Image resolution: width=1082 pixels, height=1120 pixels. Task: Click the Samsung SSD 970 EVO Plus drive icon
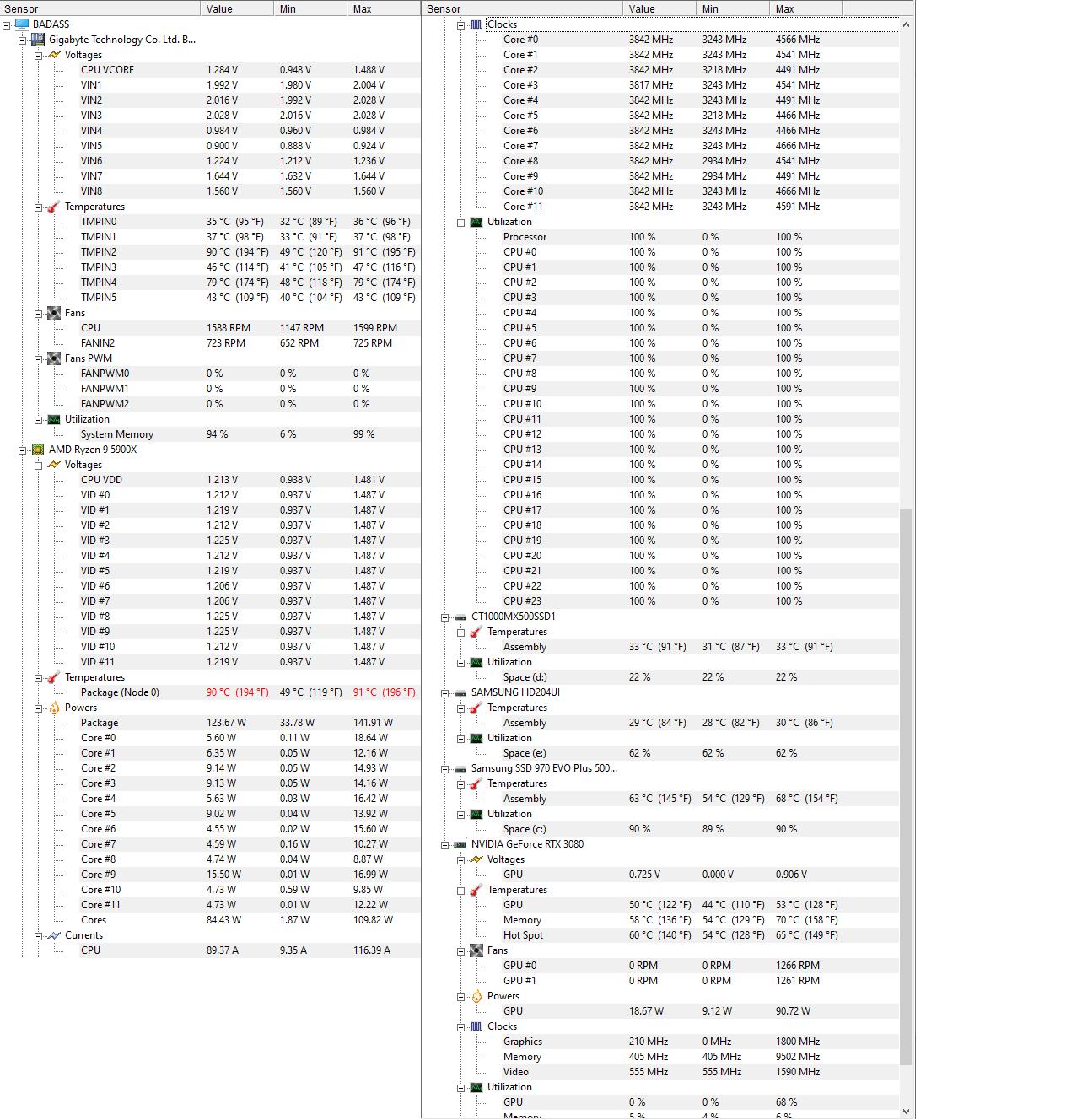click(460, 768)
